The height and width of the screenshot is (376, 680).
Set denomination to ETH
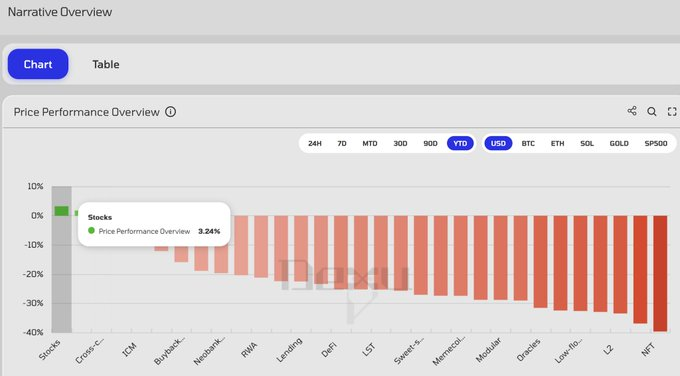[x=558, y=144]
